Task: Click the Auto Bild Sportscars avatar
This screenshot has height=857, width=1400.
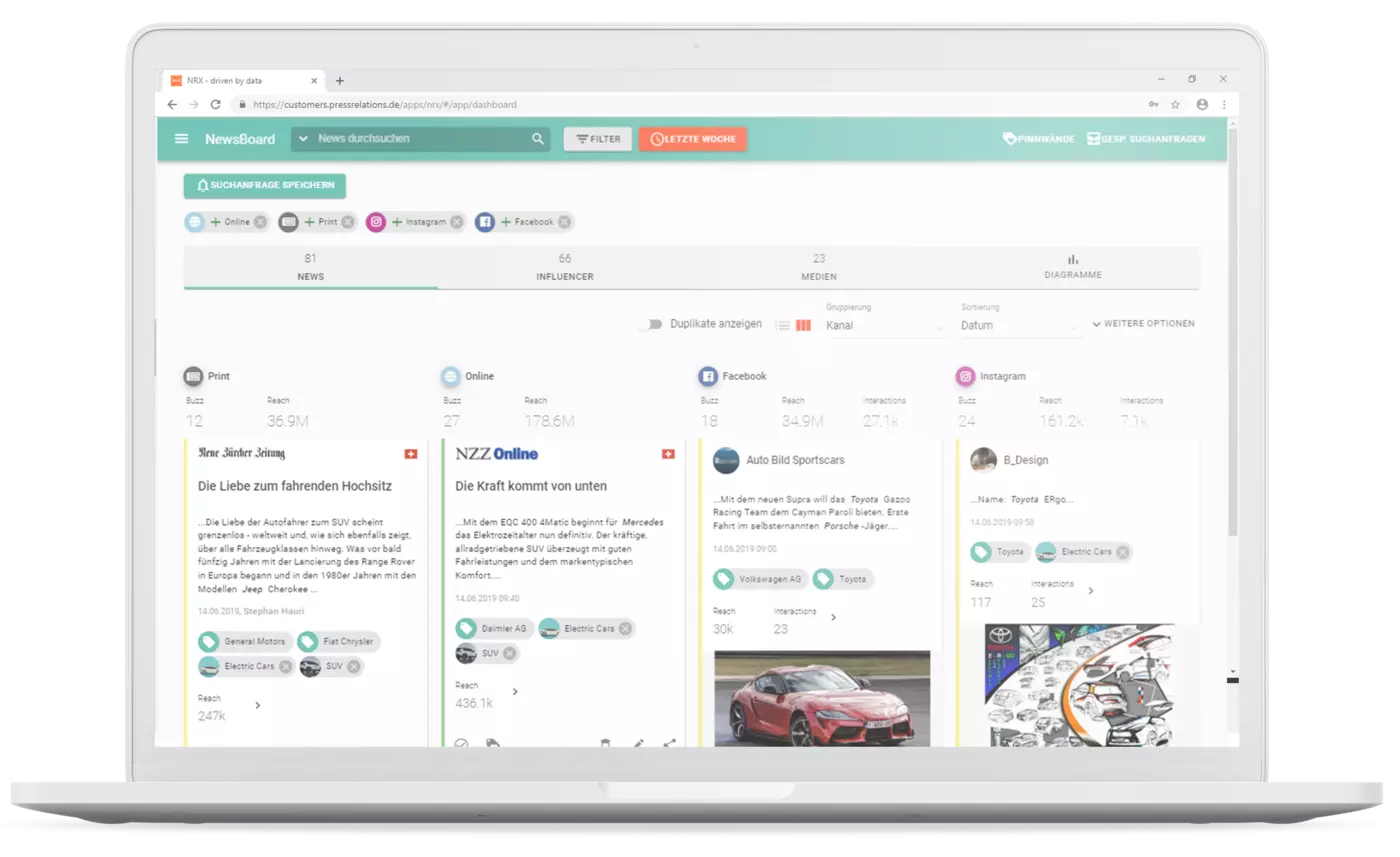Action: click(x=725, y=461)
